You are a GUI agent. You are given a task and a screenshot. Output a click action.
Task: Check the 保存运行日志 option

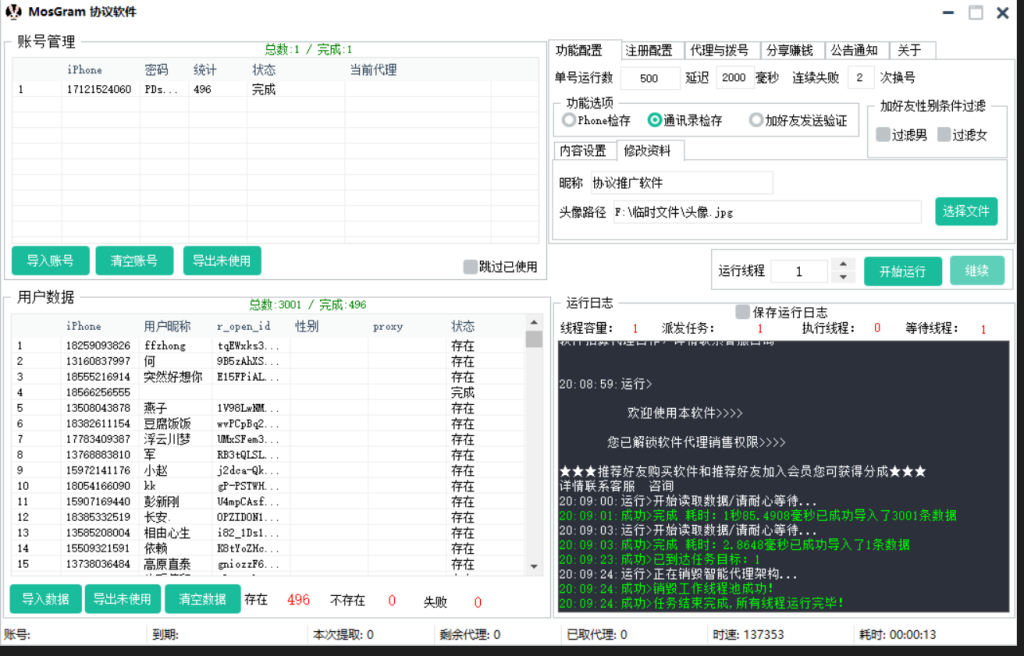(x=742, y=312)
